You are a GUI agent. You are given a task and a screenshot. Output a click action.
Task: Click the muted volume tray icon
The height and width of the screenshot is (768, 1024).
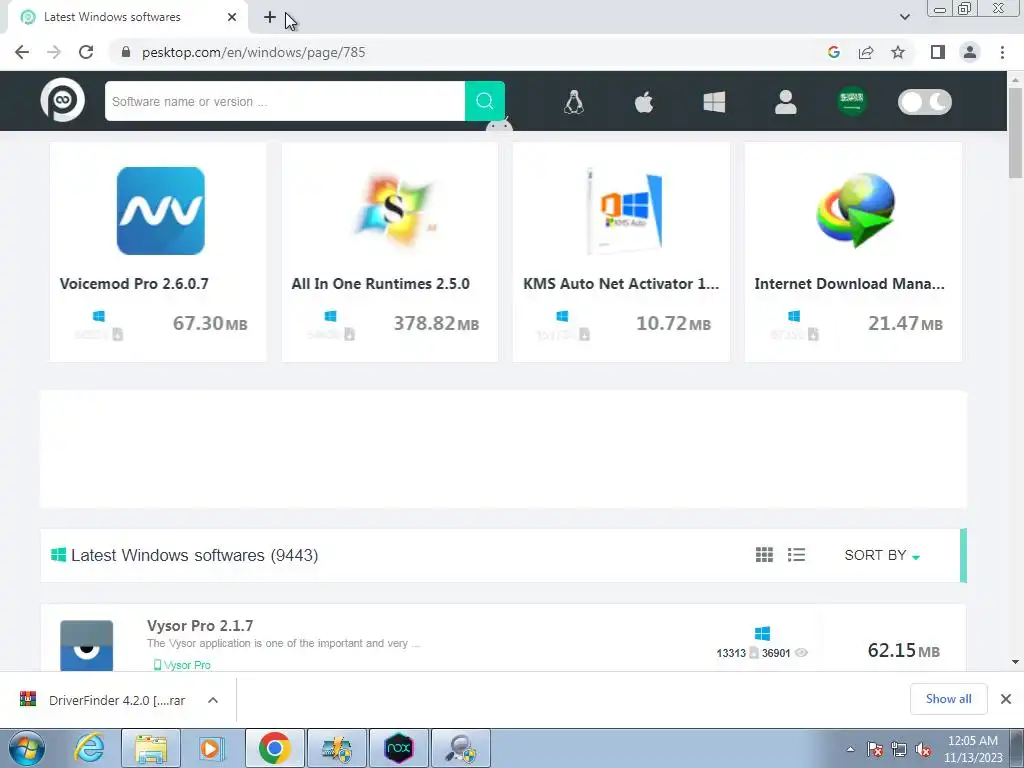tap(923, 749)
